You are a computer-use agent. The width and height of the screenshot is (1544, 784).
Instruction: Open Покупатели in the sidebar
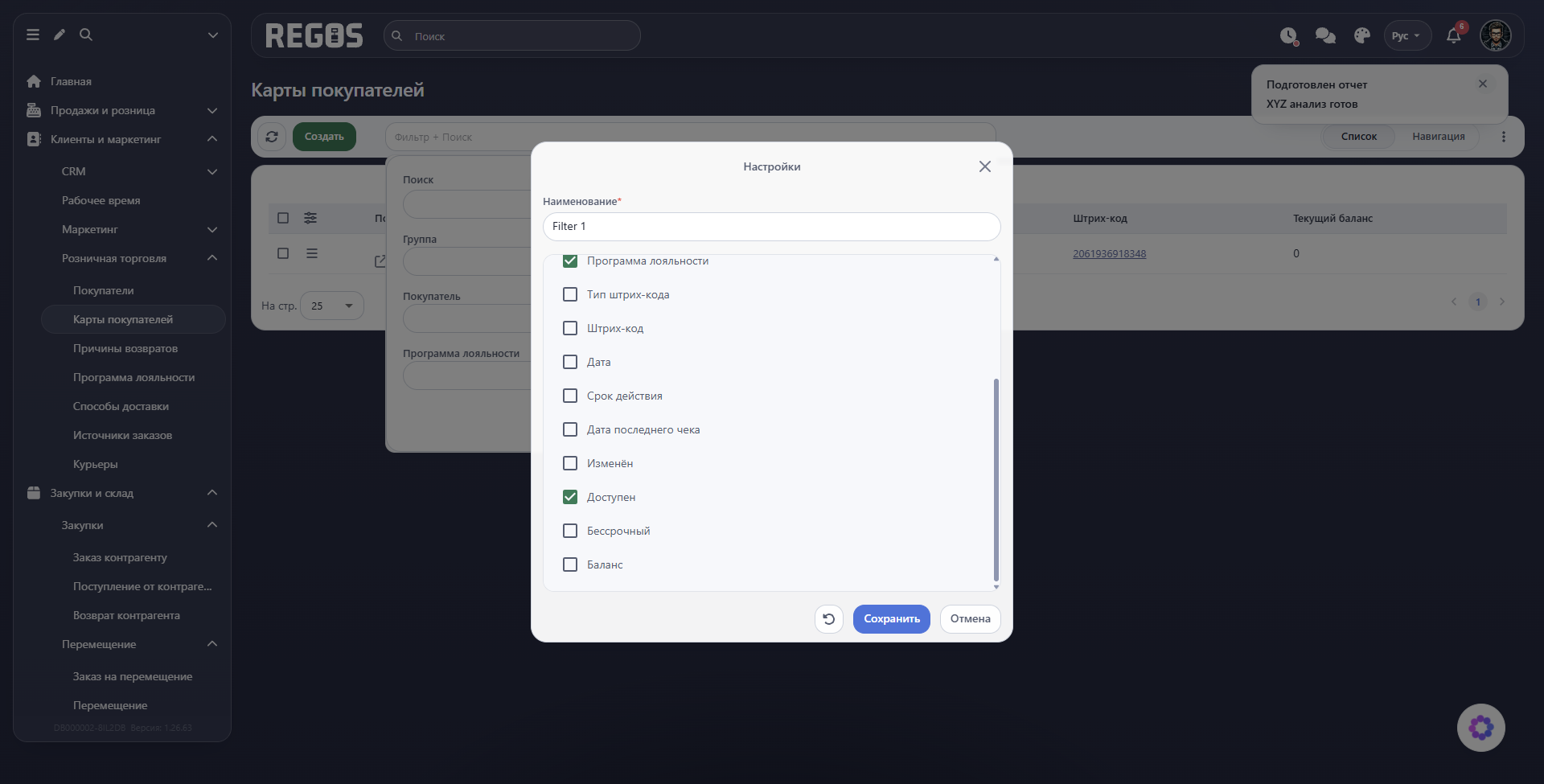[104, 290]
